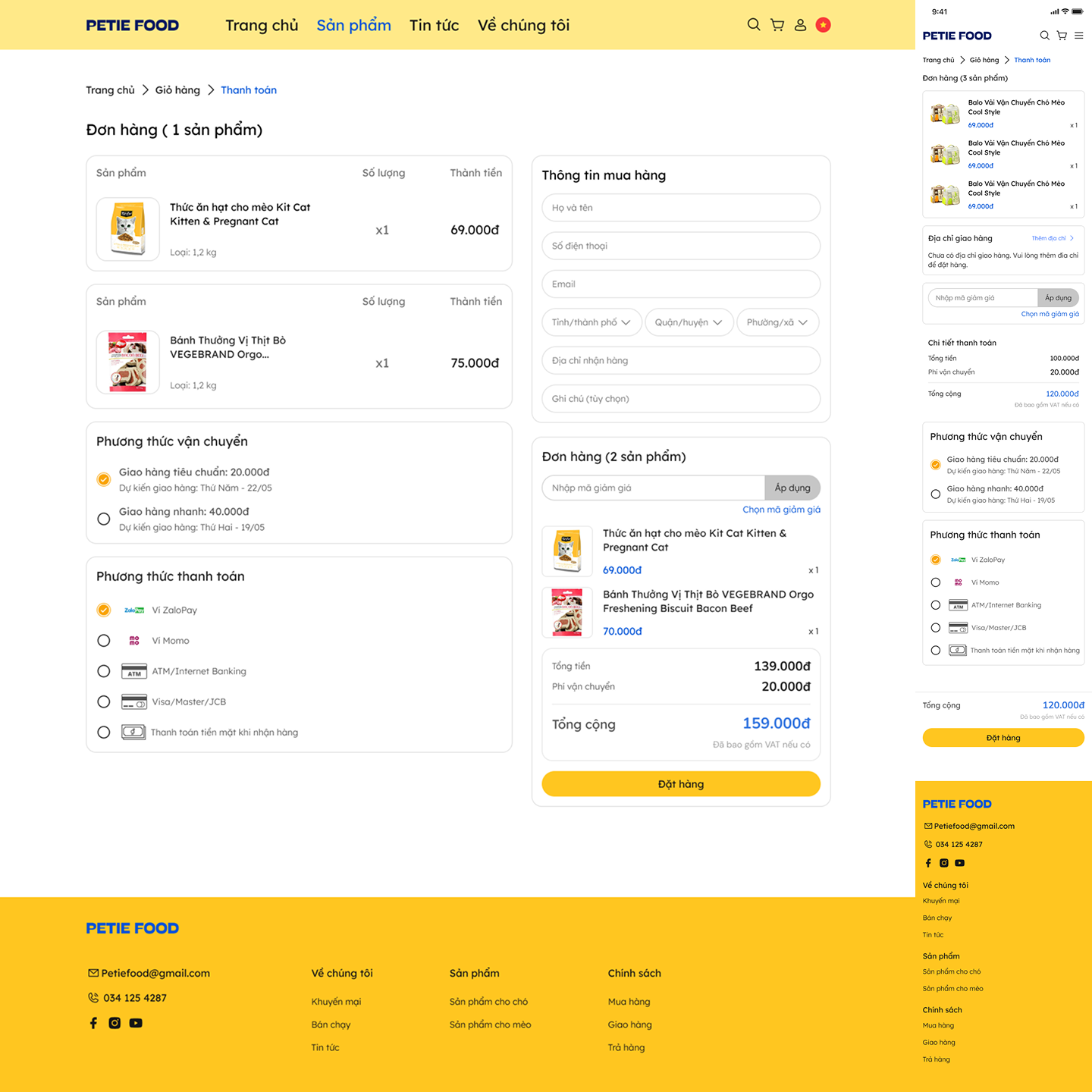Open Khuyến mại link in the desktop footer

[336, 1002]
